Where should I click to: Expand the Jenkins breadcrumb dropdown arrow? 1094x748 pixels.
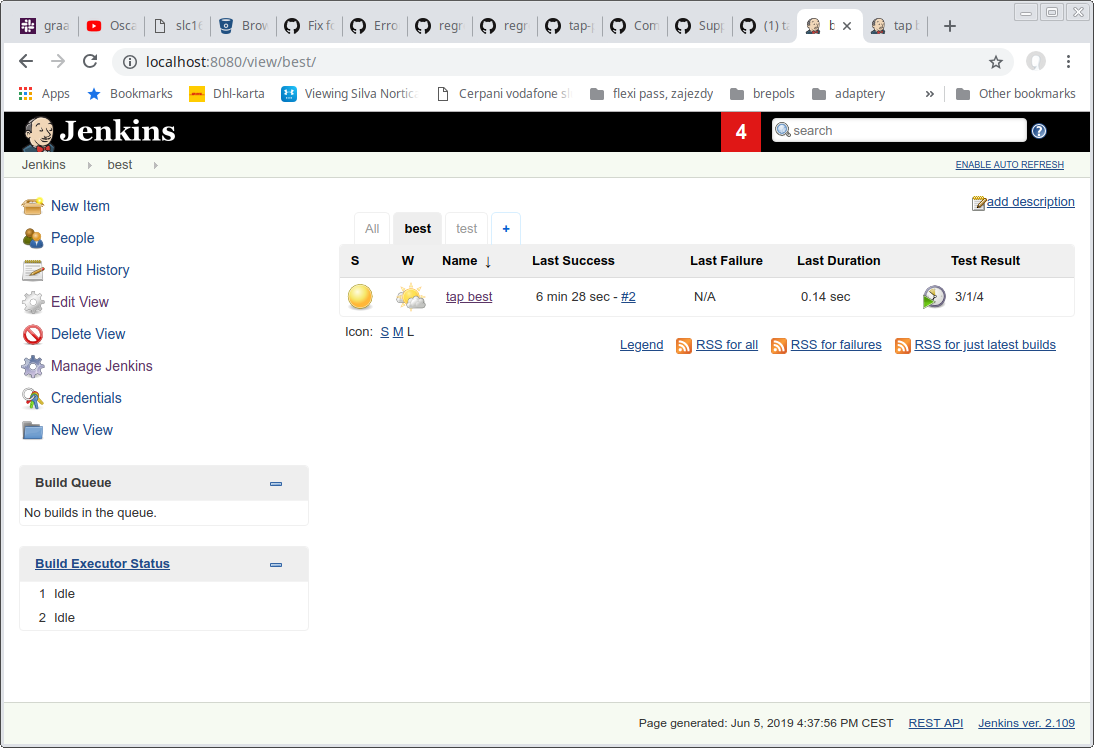(x=89, y=165)
